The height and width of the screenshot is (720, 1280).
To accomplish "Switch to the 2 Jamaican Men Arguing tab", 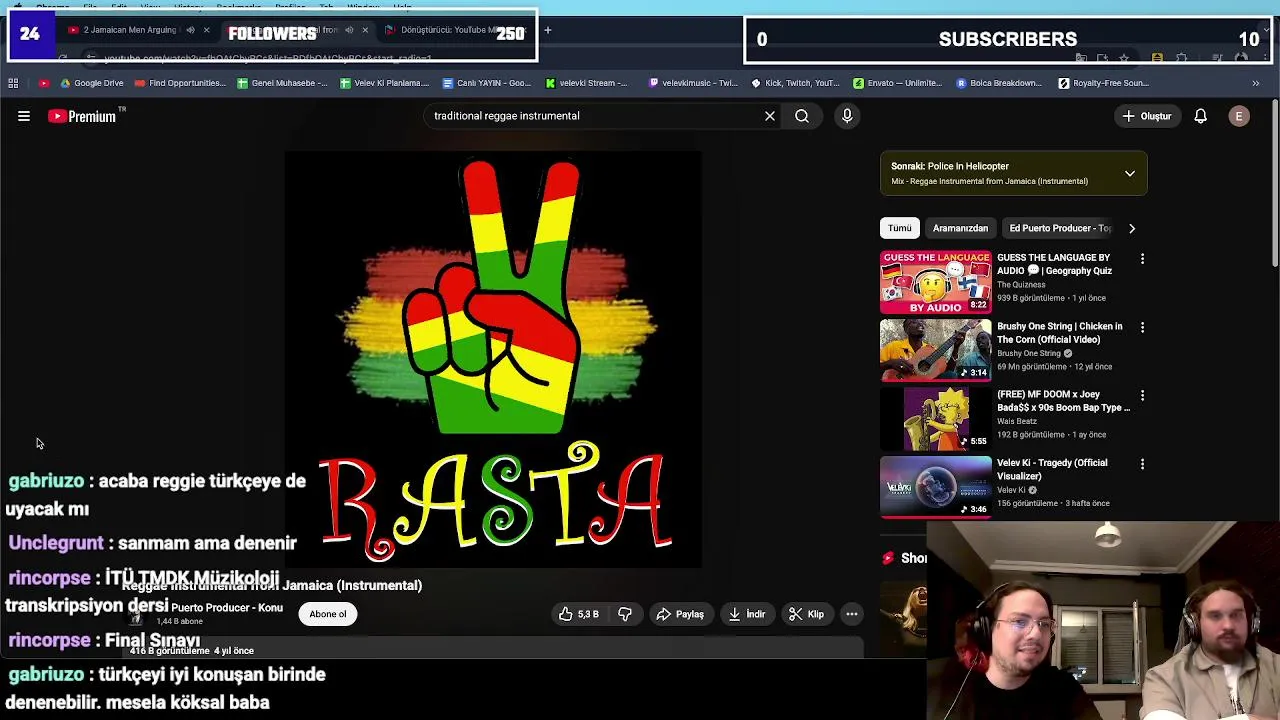I will 128,30.
